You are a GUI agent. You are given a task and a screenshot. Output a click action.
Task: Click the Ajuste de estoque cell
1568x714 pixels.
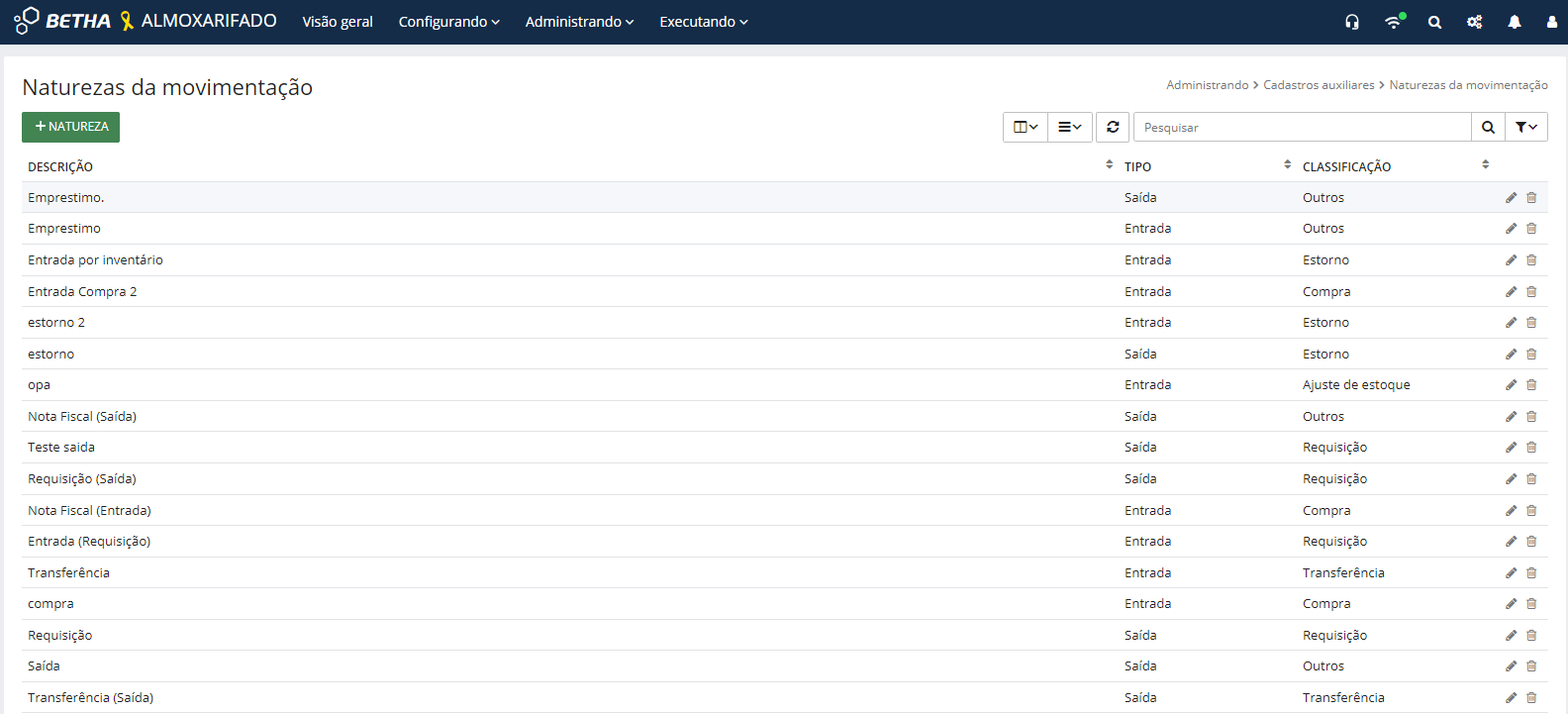tap(1356, 385)
